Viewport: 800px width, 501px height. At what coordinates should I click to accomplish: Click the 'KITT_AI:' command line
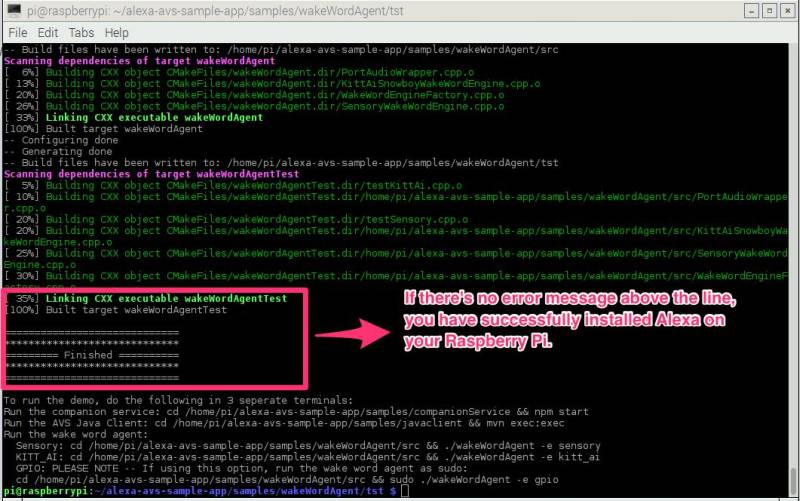308,457
